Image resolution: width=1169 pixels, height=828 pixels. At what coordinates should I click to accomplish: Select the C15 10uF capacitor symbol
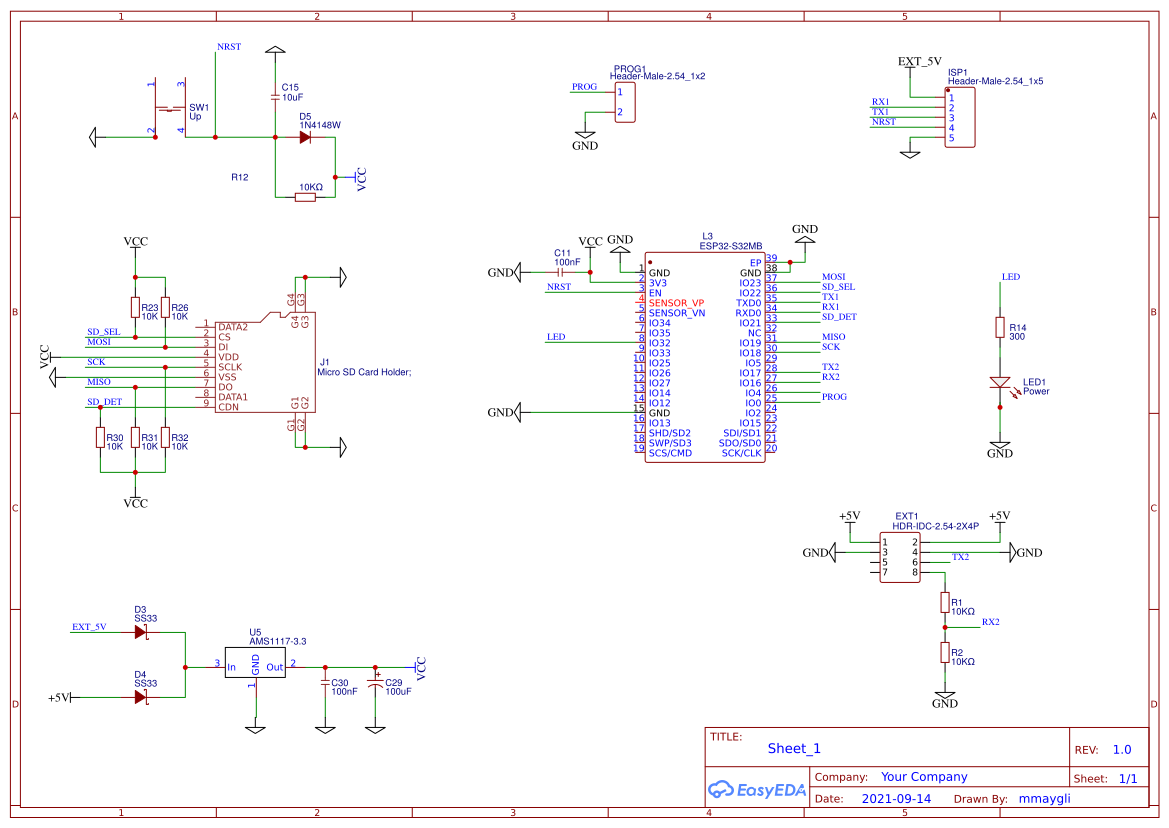click(275, 97)
